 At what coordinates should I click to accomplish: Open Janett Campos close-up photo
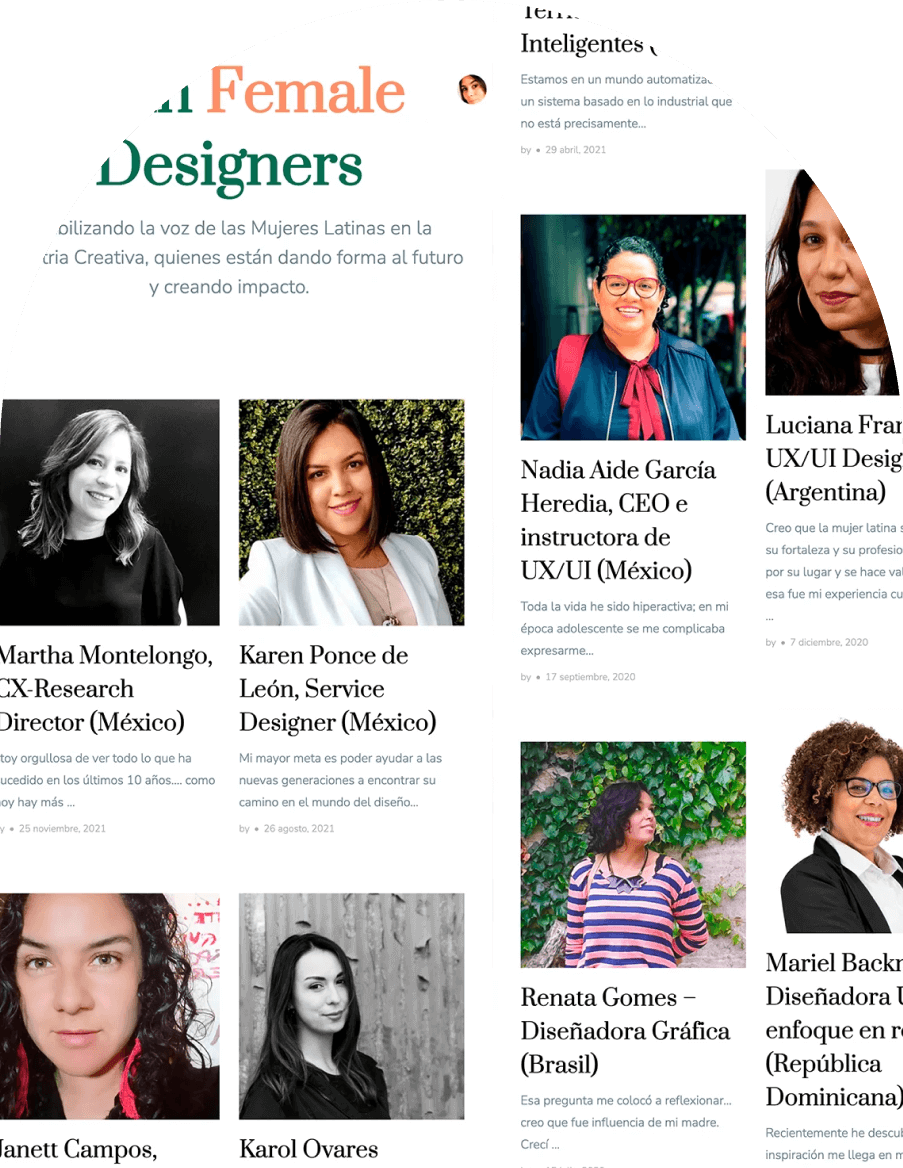(110, 1006)
